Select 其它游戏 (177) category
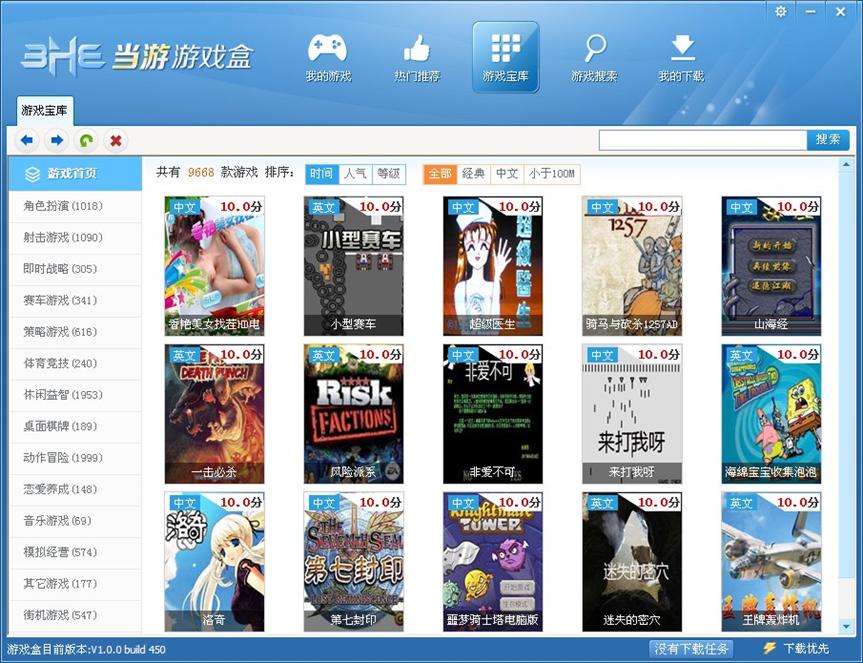 tap(75, 584)
